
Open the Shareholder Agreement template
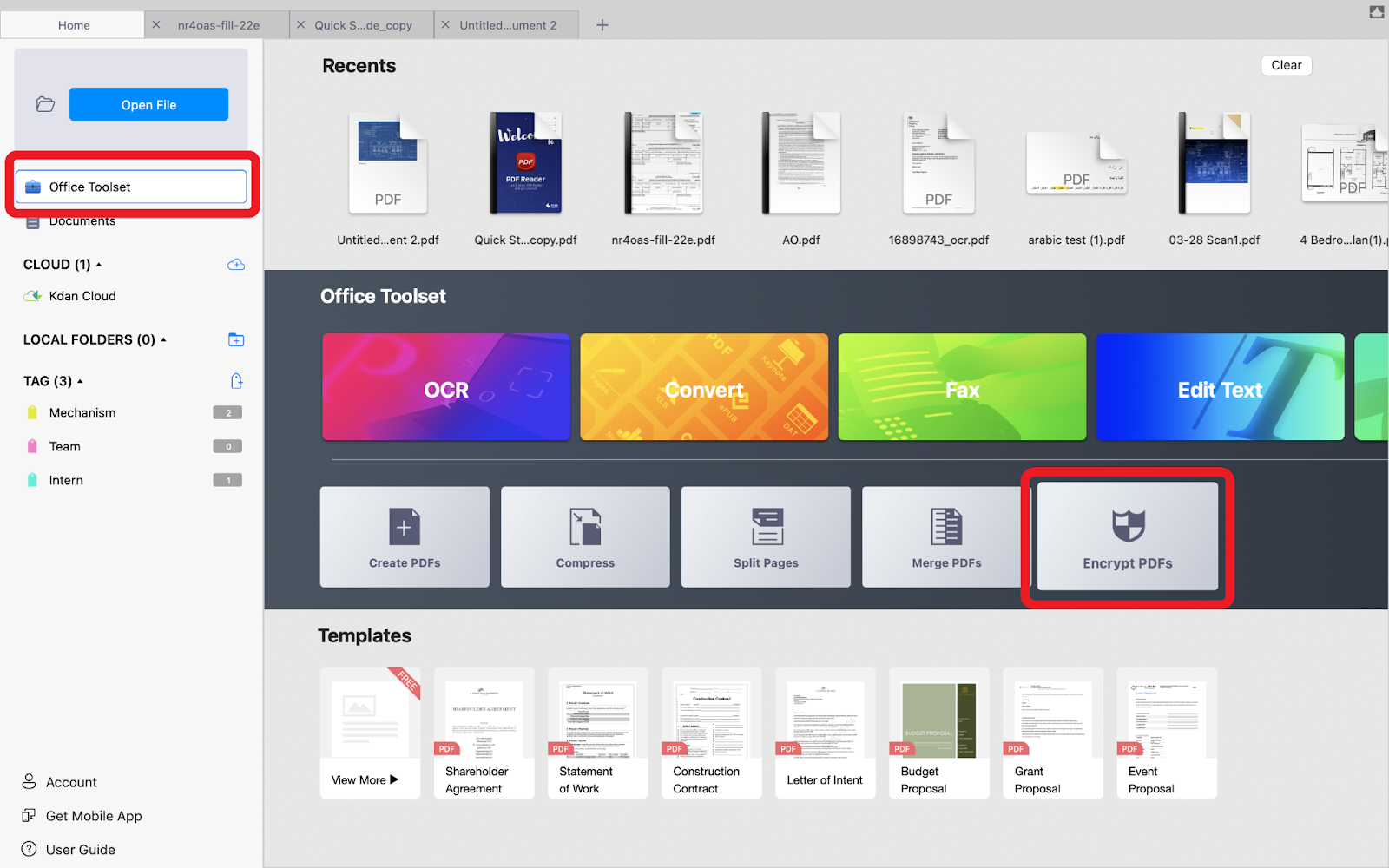pos(484,733)
